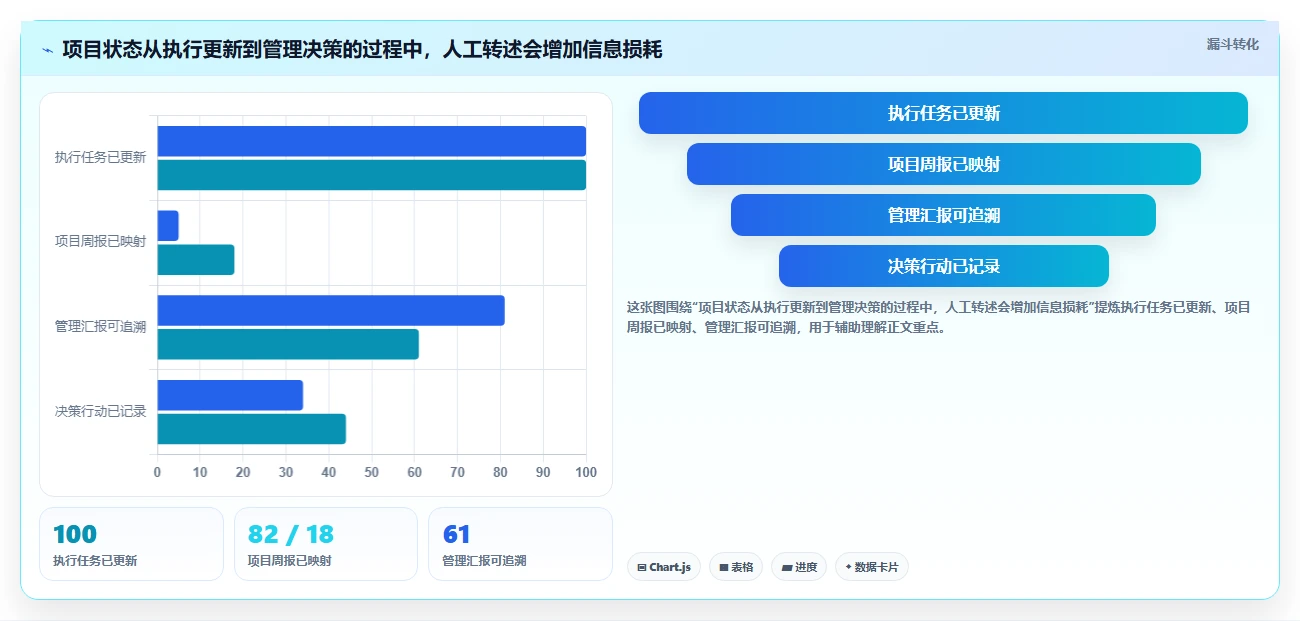
Task: Click the 表格 tag chip
Action: [736, 567]
